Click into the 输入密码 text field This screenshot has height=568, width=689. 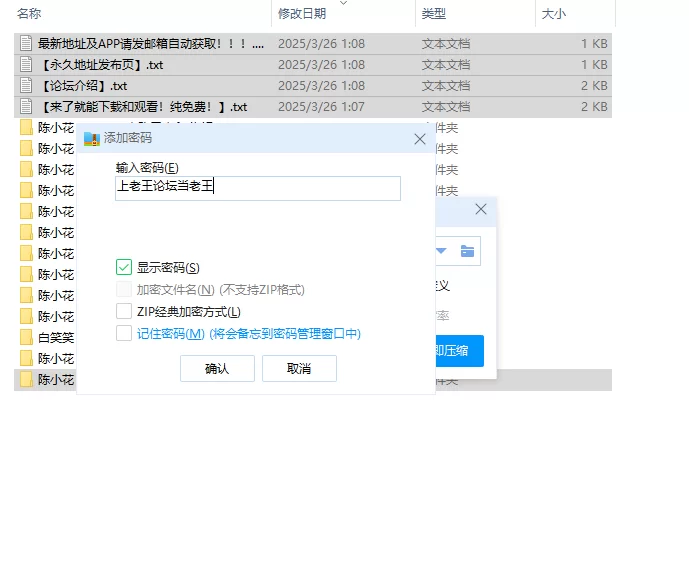tap(257, 187)
